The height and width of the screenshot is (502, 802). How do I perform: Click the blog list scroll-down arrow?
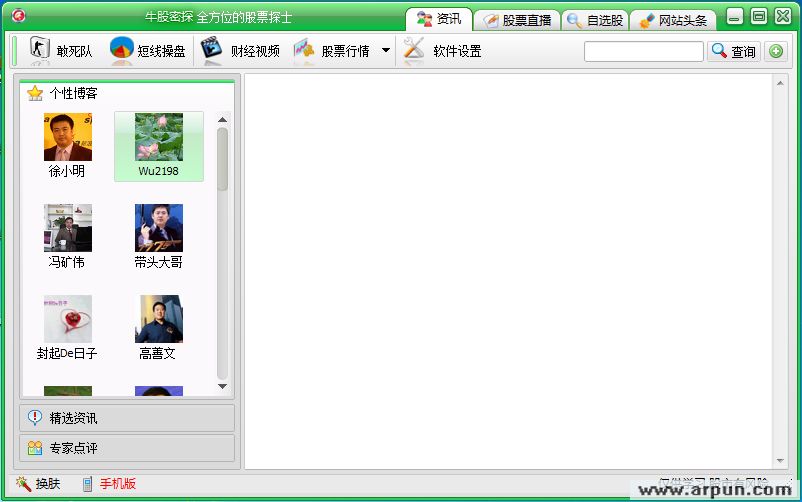[x=222, y=387]
